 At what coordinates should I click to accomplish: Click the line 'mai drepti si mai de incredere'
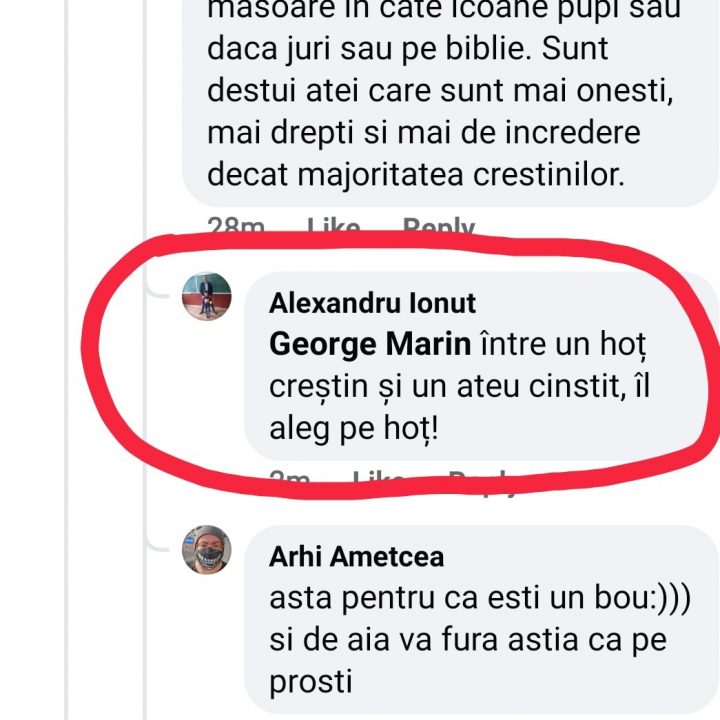[422, 132]
